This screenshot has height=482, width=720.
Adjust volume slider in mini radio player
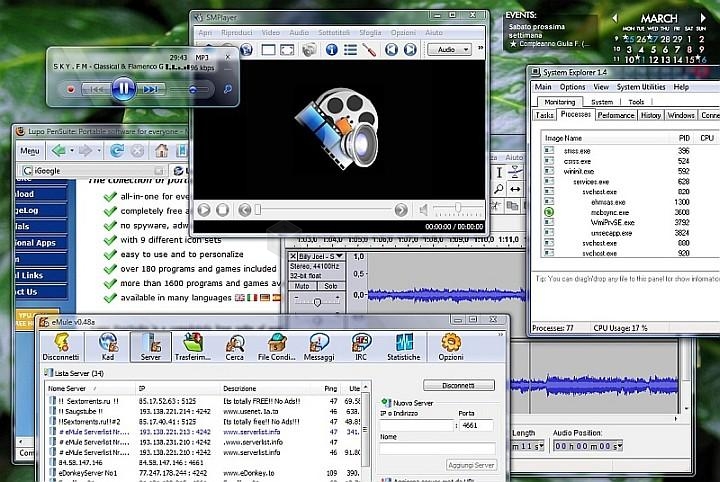tap(193, 90)
